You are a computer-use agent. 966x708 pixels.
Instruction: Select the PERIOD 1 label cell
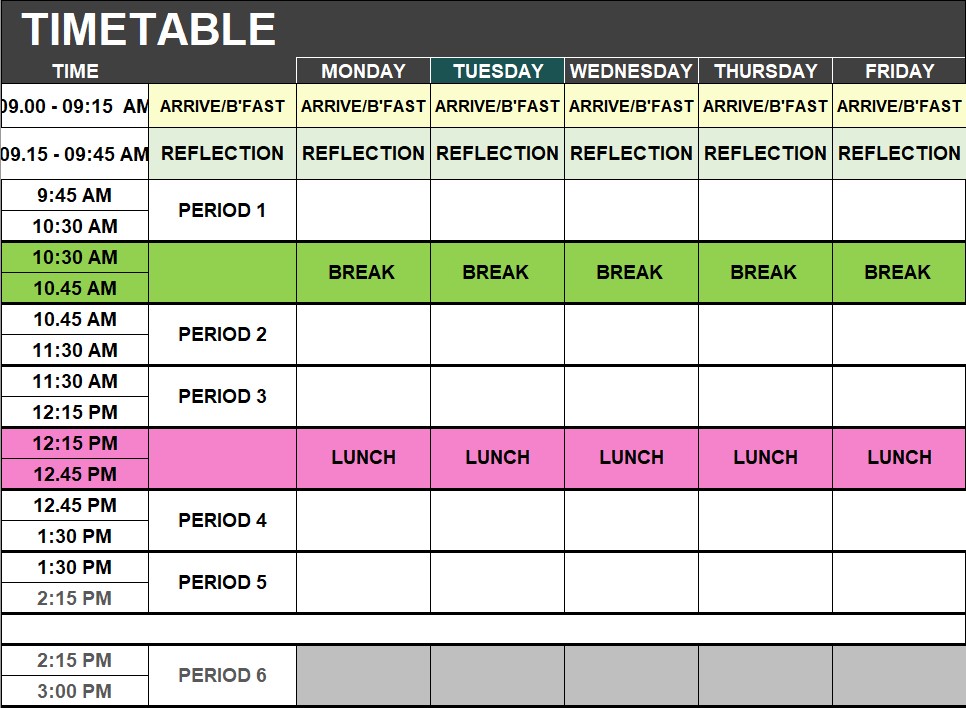click(x=222, y=210)
